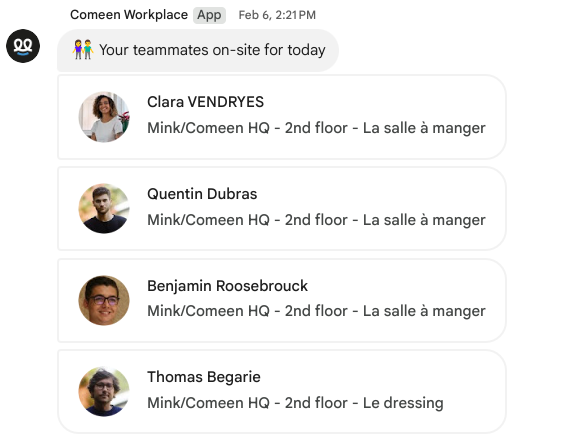
Task: Open the Clara VENDRYES teammate card
Action: (x=282, y=117)
